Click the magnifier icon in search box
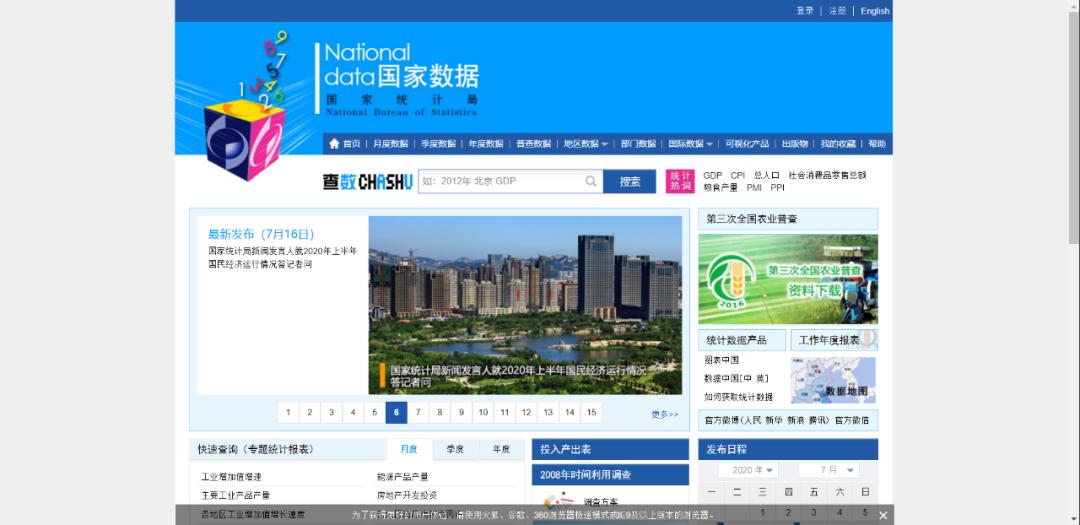 591,181
